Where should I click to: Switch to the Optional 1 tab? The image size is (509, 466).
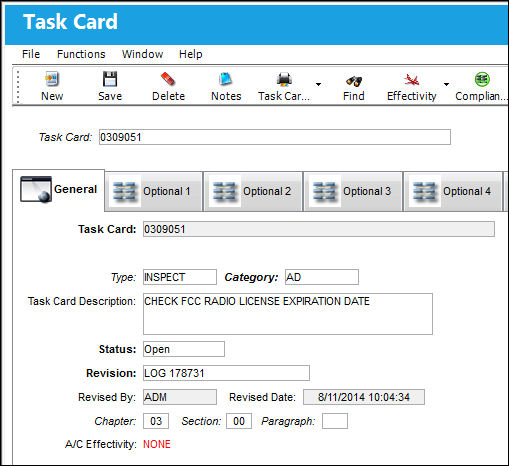154,191
